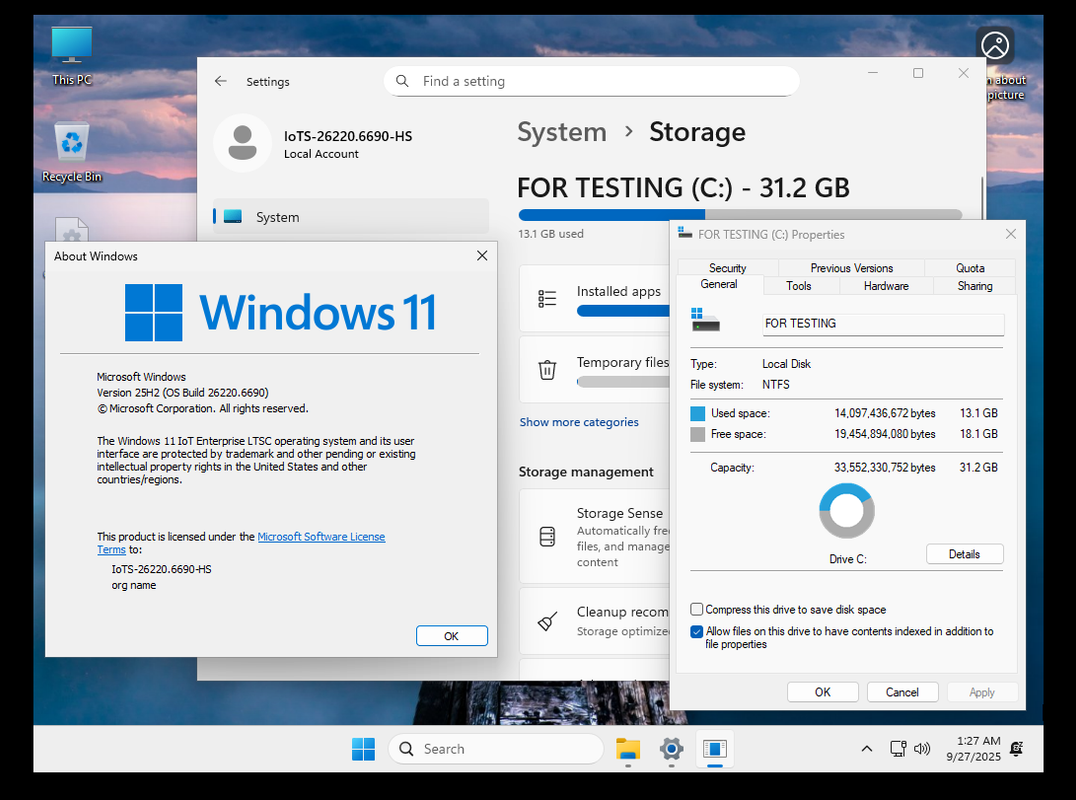Open the notification bell icon in tray
The width and height of the screenshot is (1076, 800).
[1017, 749]
